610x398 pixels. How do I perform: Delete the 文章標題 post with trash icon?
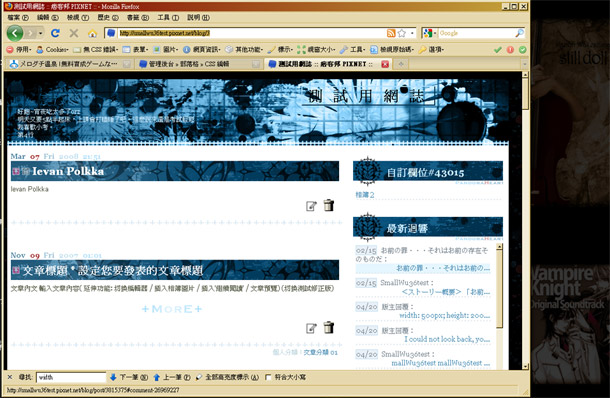click(329, 327)
